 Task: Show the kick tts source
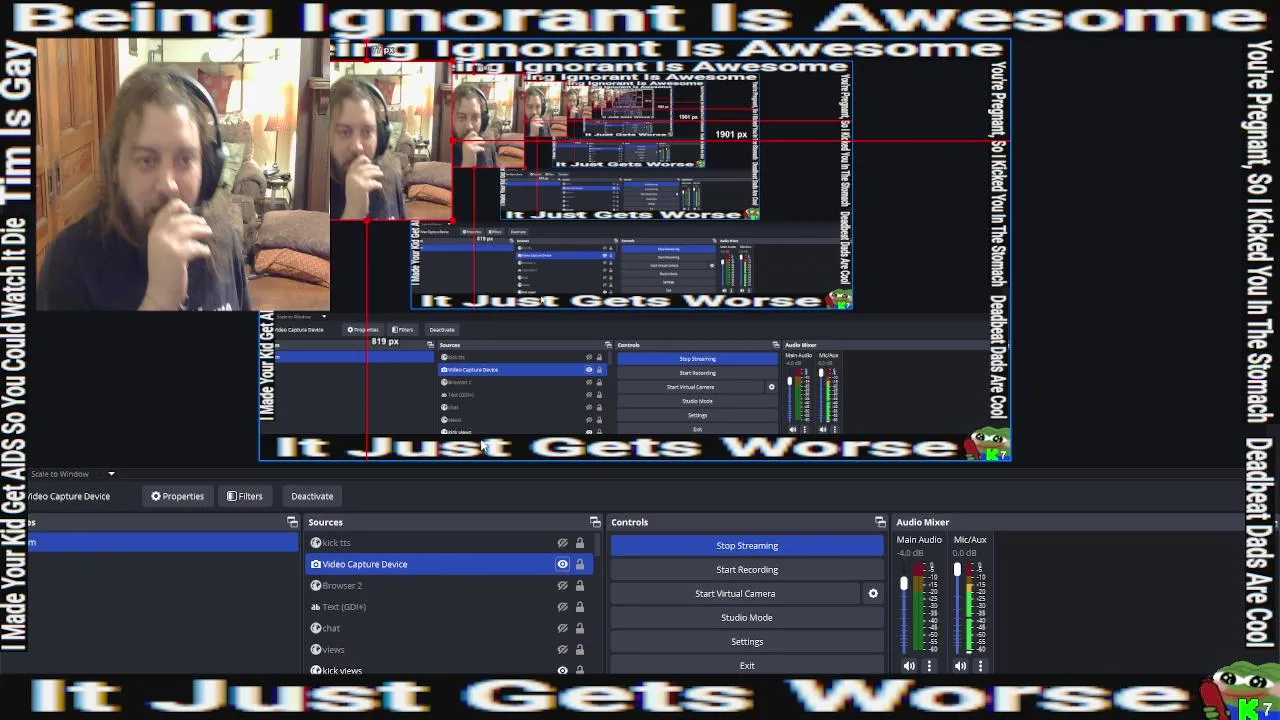point(562,543)
